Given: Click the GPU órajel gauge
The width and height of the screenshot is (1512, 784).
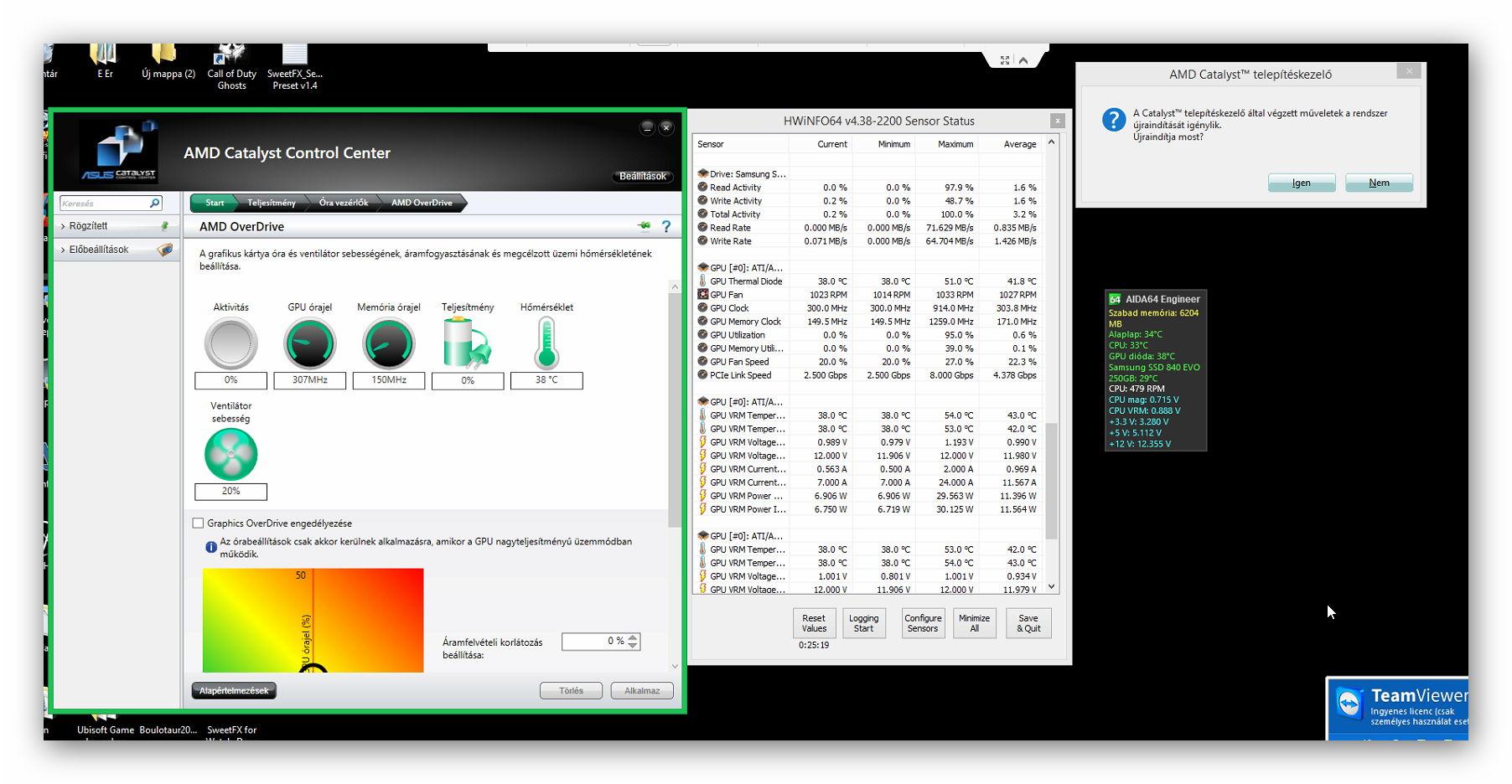Looking at the screenshot, I should (310, 343).
